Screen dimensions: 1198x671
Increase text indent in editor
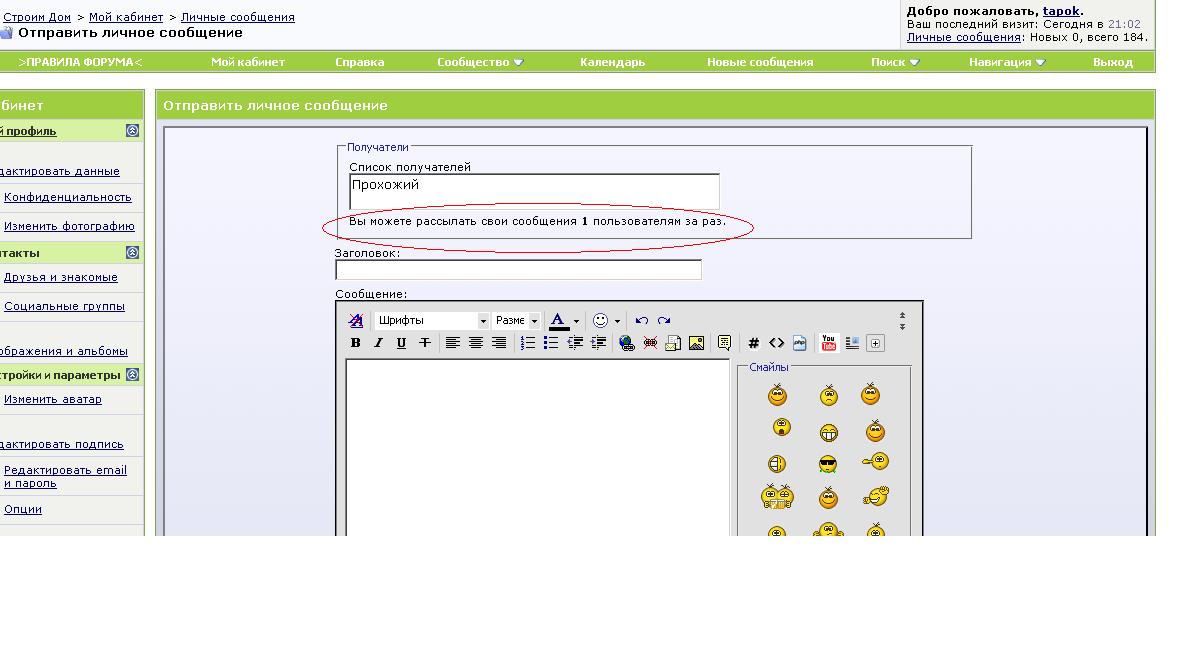pyautogui.click(x=598, y=343)
